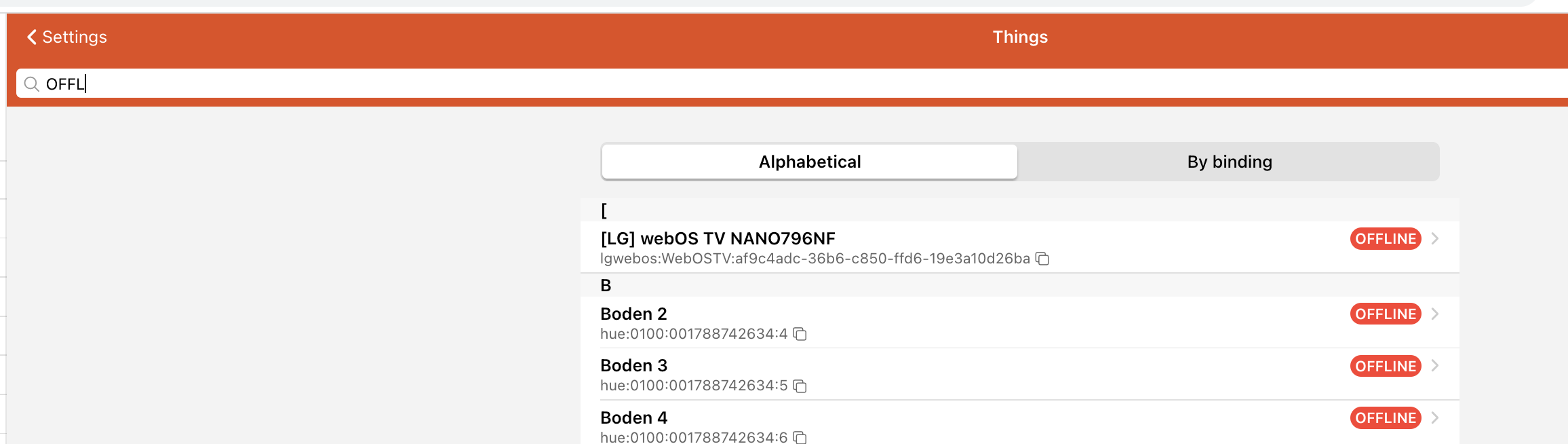Copy the LG webOS TV thing UID
Screen dimensions: 1568x444
[1042, 259]
